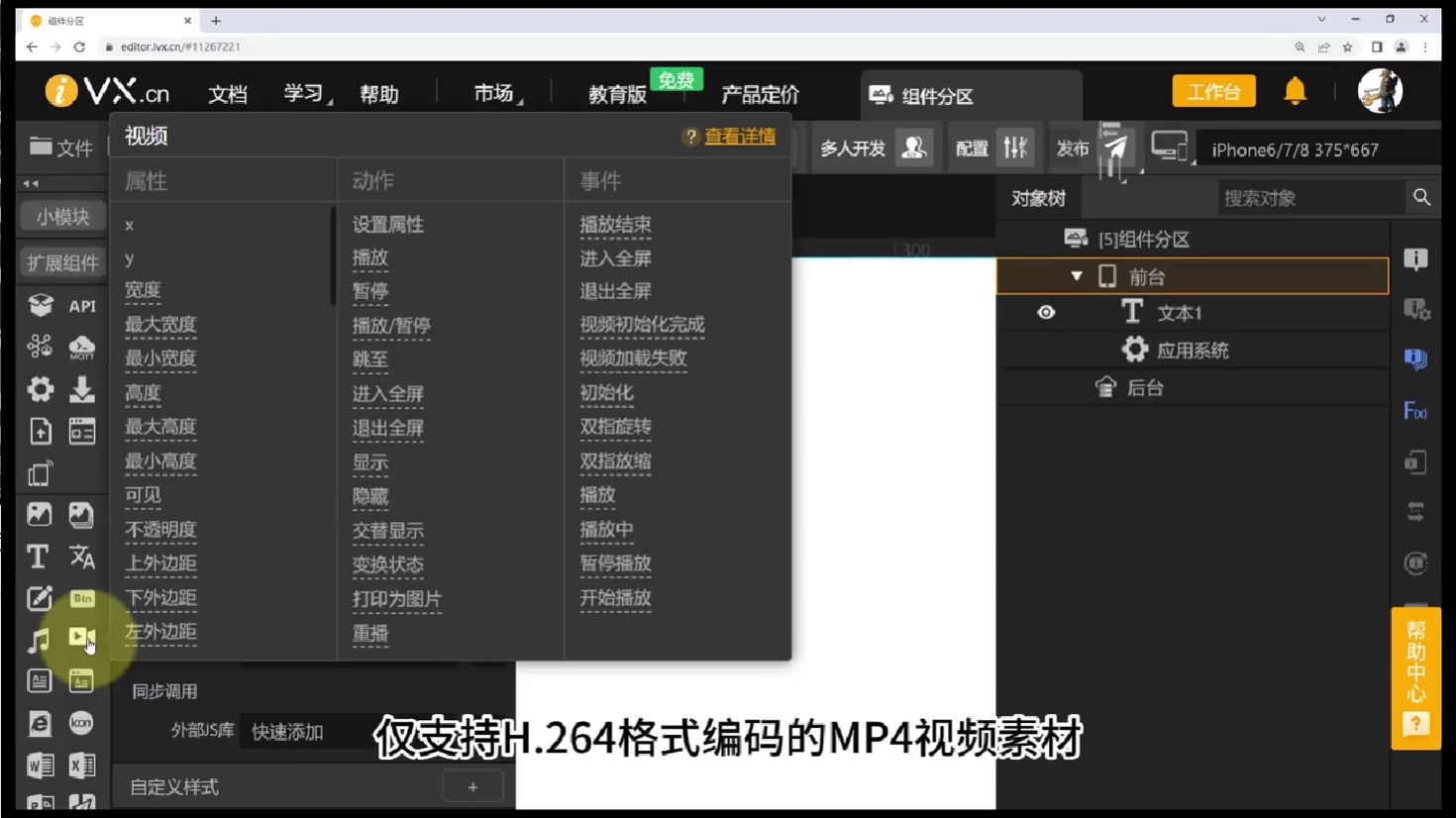
Task: Open the 帮助中心 help center button
Action: pyautogui.click(x=1415, y=678)
